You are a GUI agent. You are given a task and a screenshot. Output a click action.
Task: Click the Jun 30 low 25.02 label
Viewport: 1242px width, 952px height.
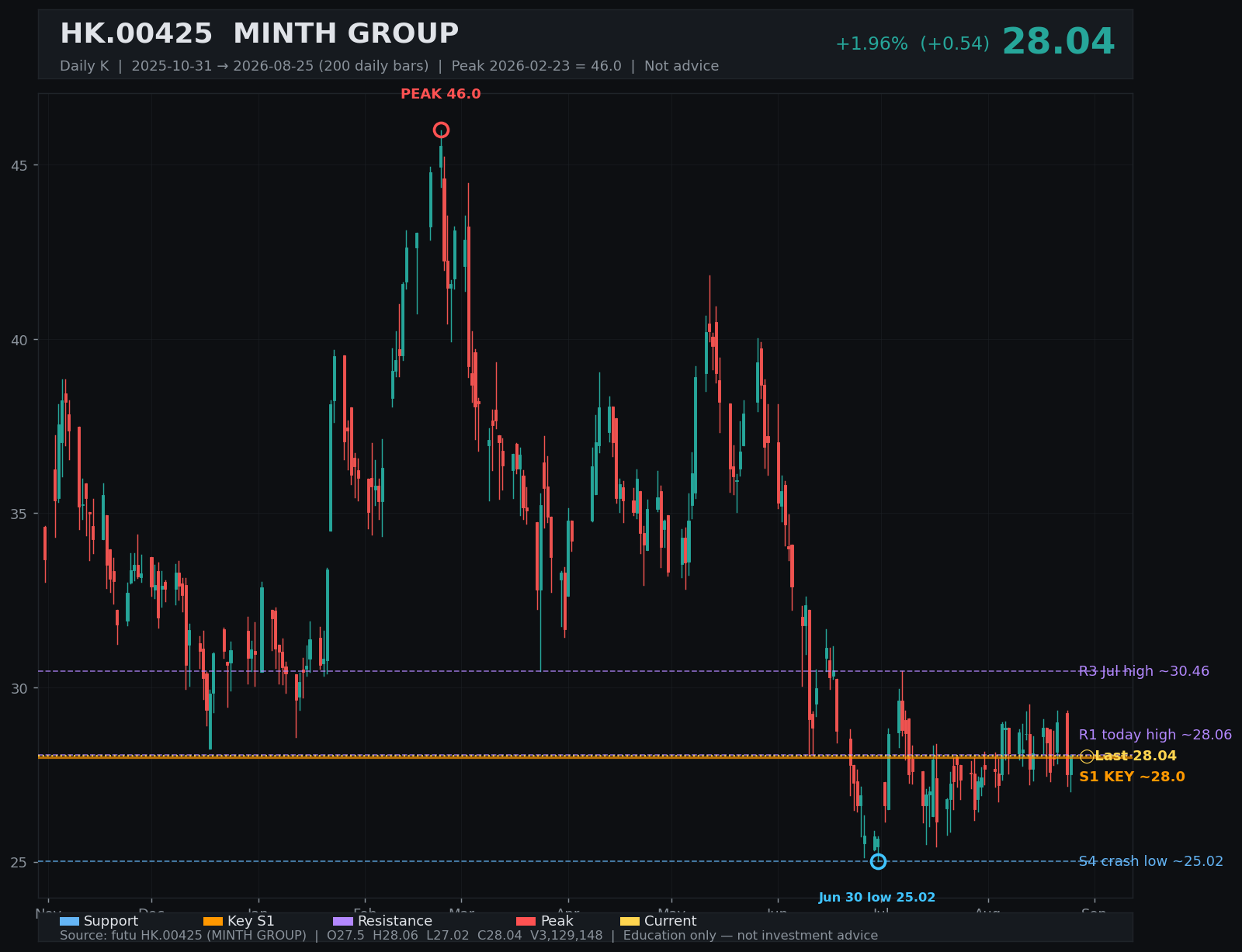[877, 898]
